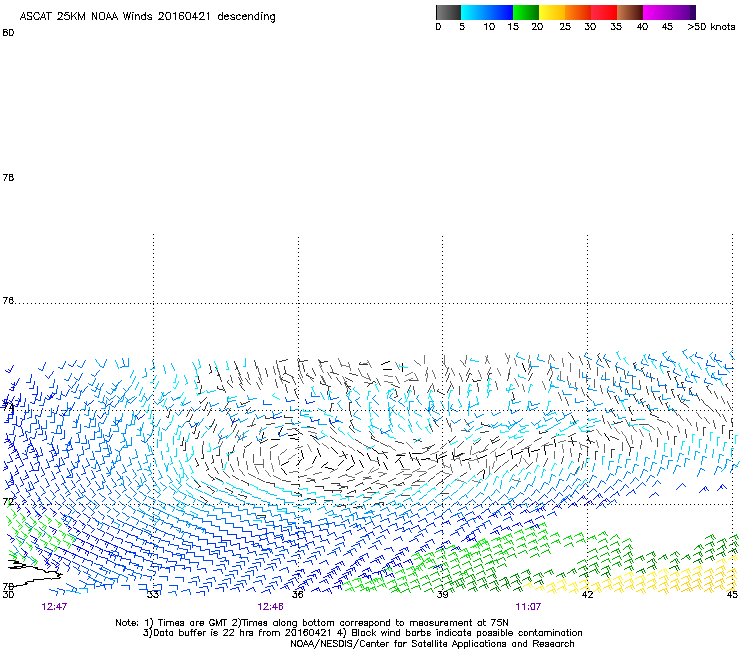Click longitude label 42 on bottom axis
The image size is (740, 650).
(x=587, y=594)
